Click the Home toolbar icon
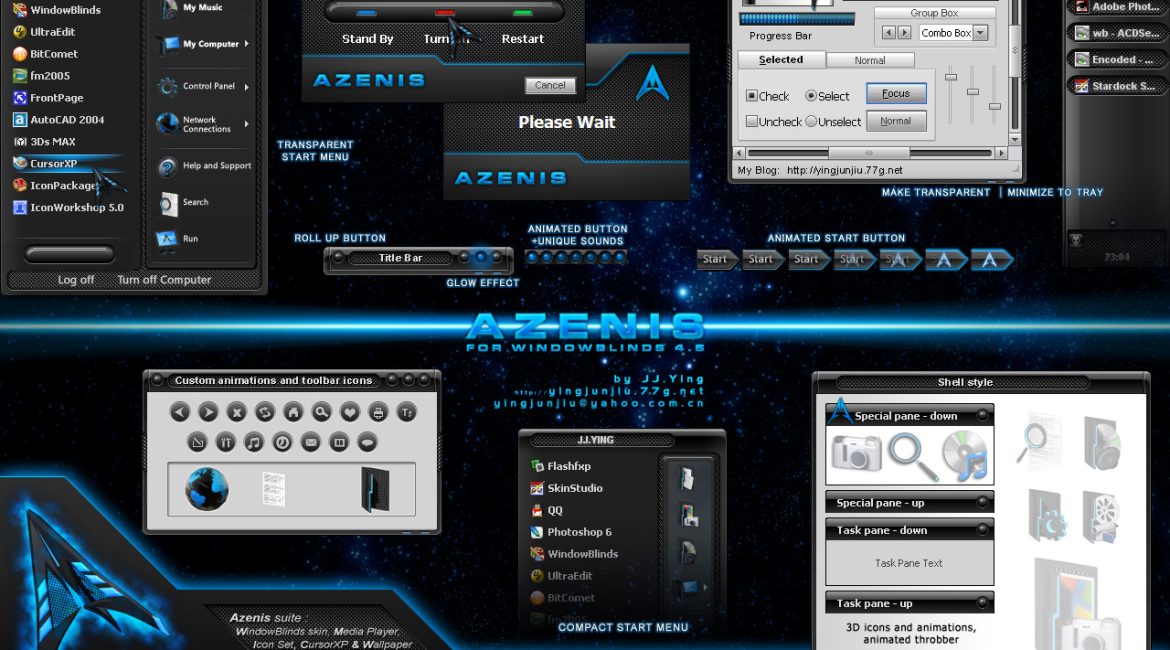 pyautogui.click(x=293, y=412)
